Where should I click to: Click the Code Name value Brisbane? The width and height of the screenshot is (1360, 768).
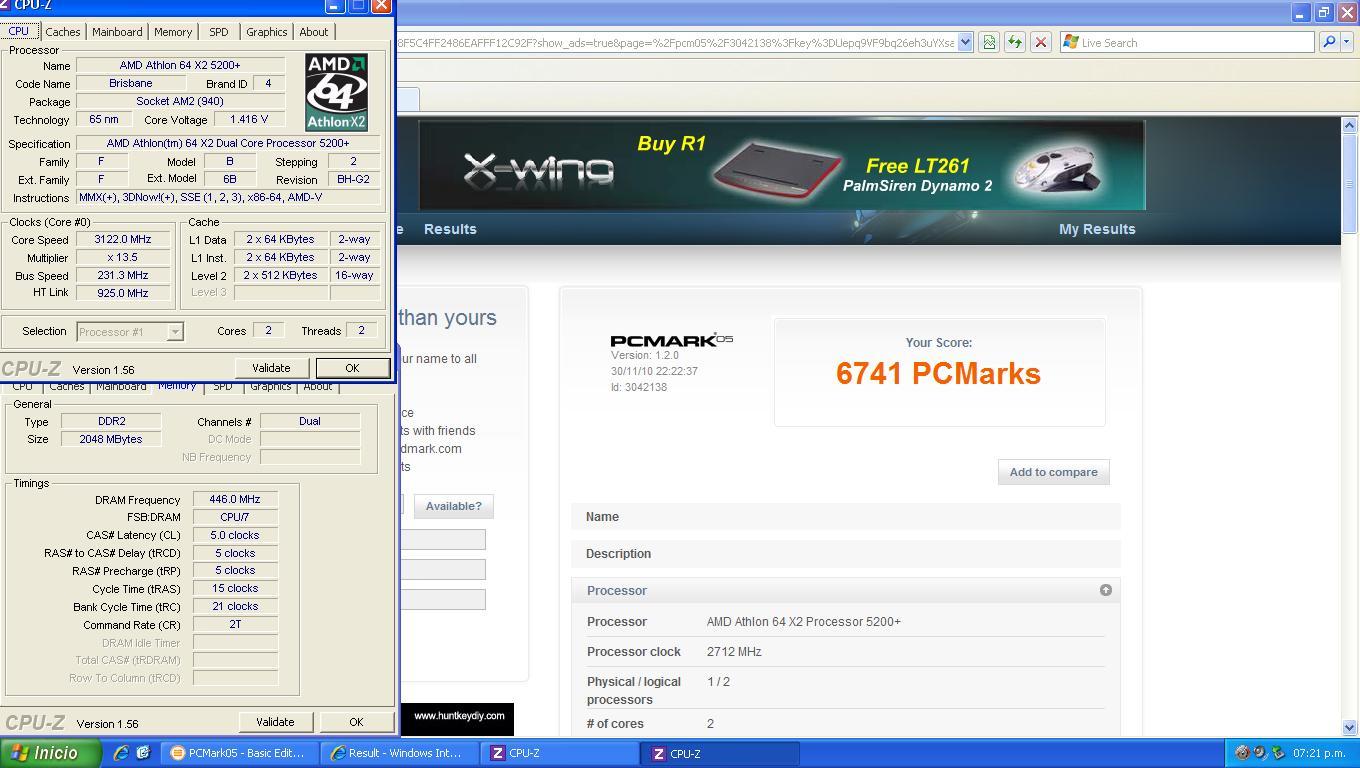pos(131,83)
